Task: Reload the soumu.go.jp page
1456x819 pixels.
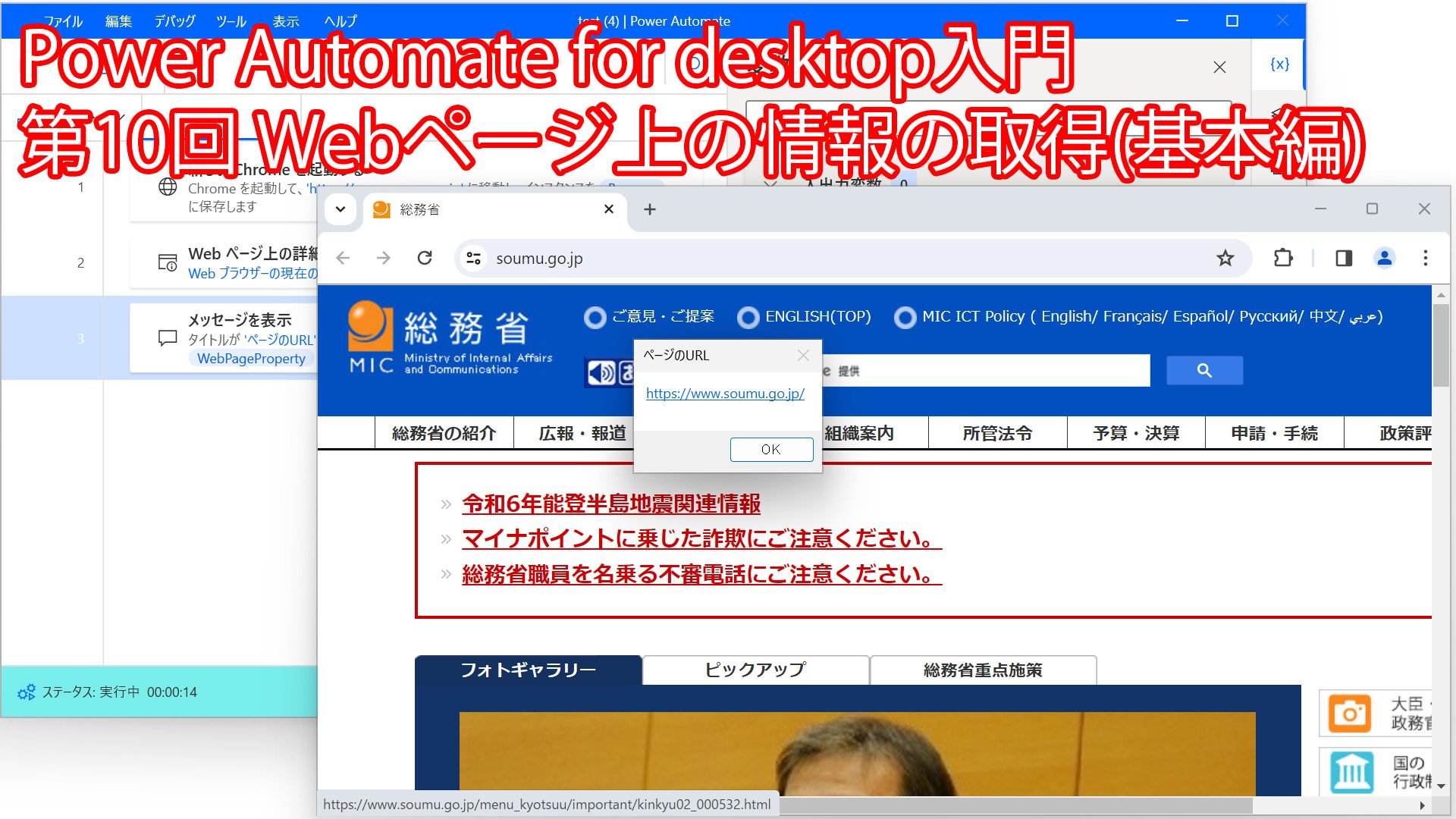Action: (x=425, y=259)
